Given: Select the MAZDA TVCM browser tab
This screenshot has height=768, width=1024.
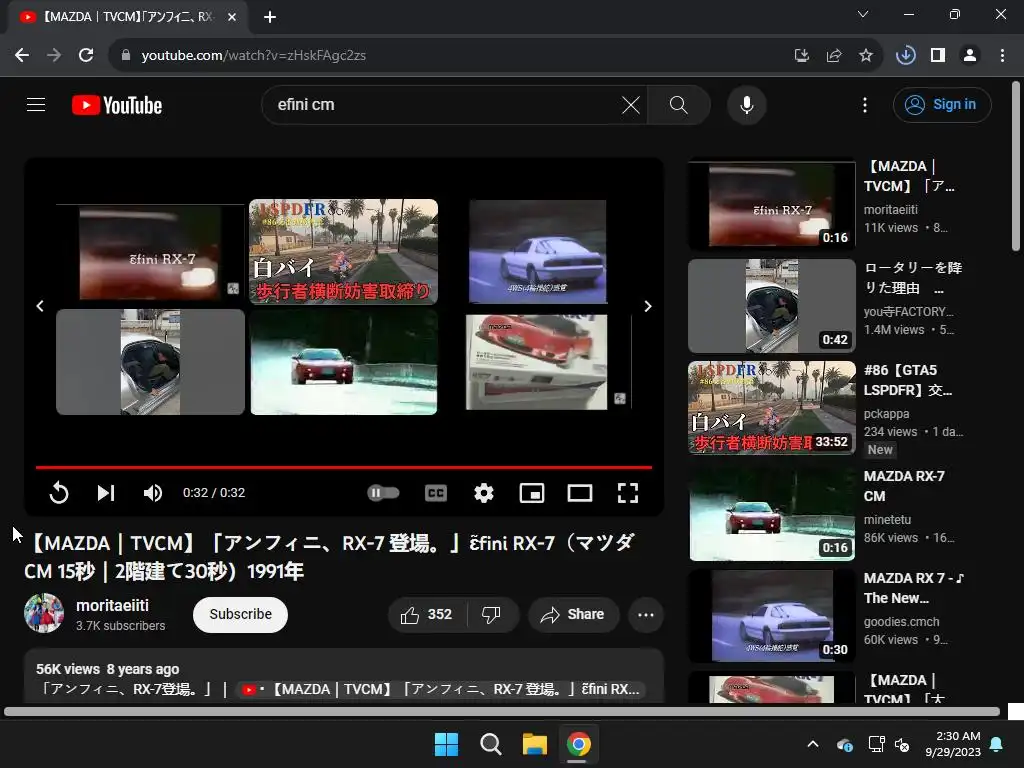Looking at the screenshot, I should tap(128, 17).
